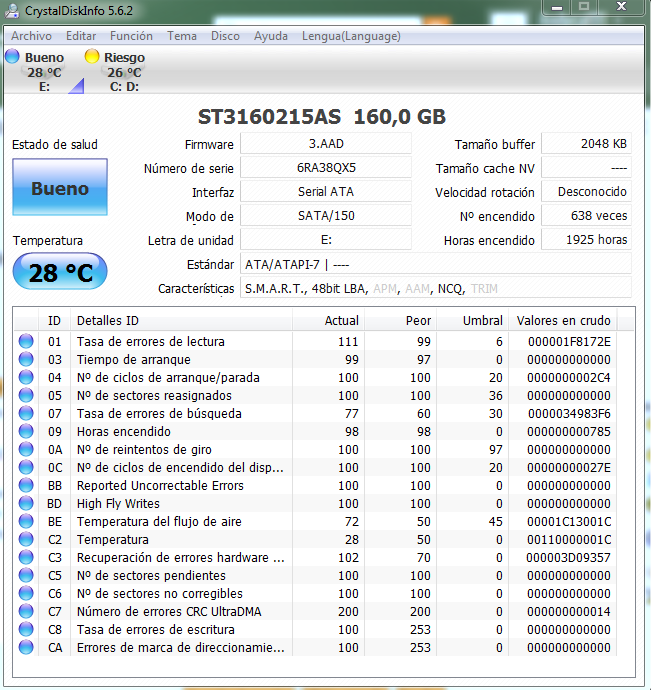
Task: Click the power-on count field 638 veces
Action: pyautogui.click(x=586, y=216)
